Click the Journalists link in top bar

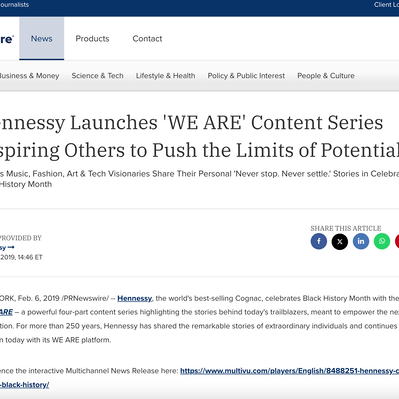coord(14,5)
